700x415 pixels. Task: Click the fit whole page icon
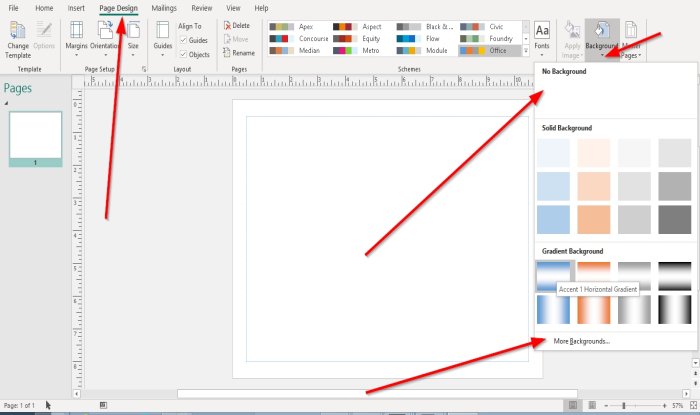point(693,405)
